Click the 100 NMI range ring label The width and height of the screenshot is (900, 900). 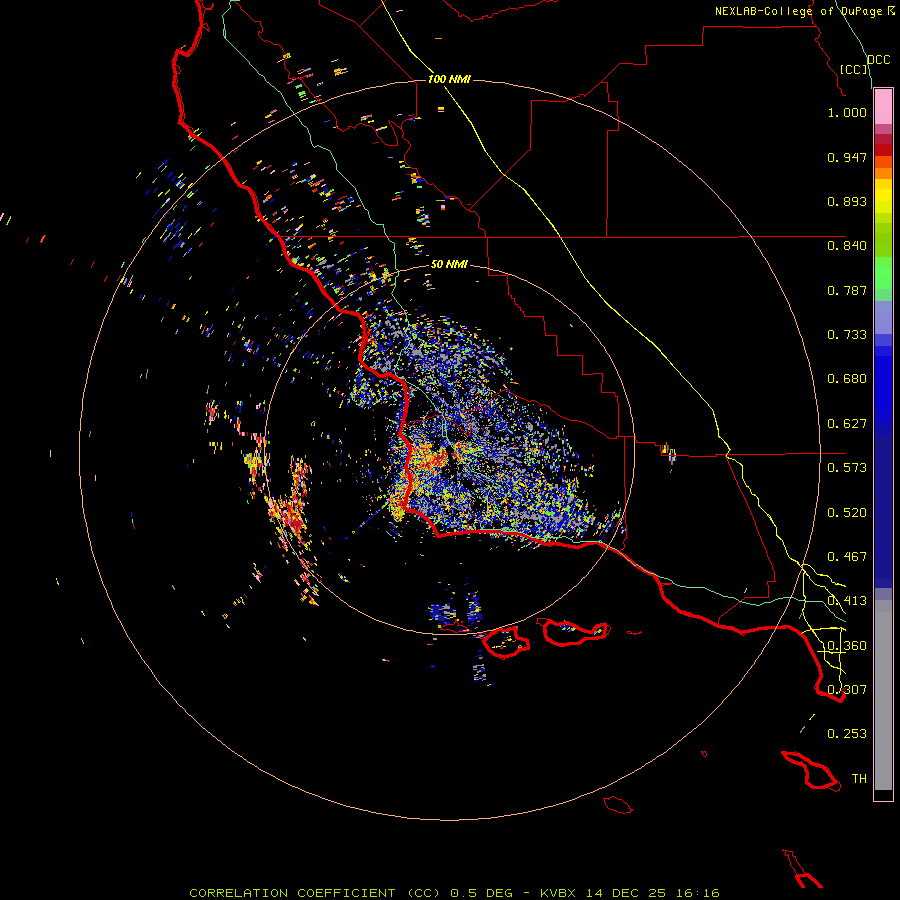coord(449,79)
